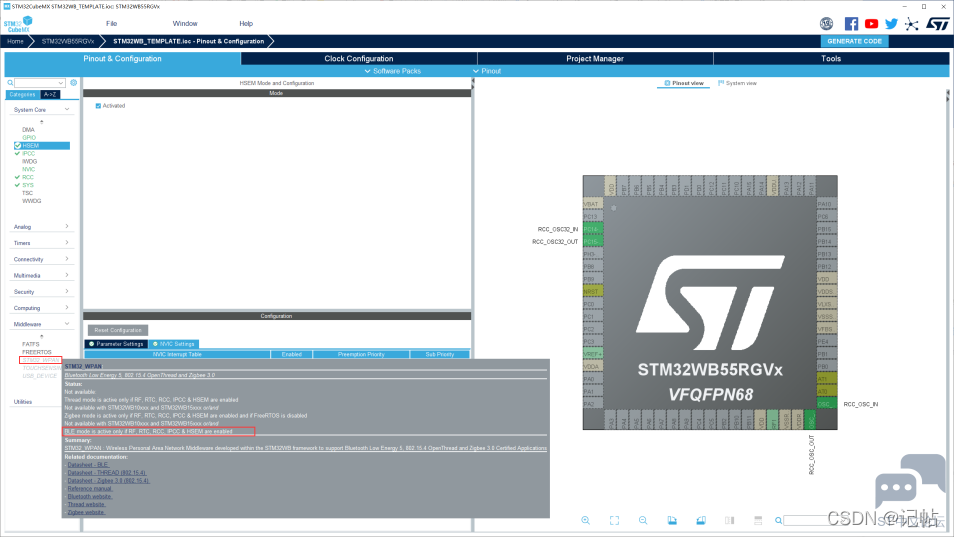Zoom in on the pinout view
954x537 pixels.
pos(585,521)
